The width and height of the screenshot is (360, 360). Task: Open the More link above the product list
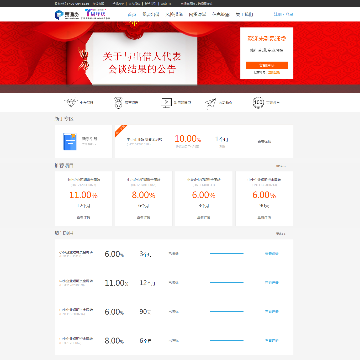click(280, 234)
